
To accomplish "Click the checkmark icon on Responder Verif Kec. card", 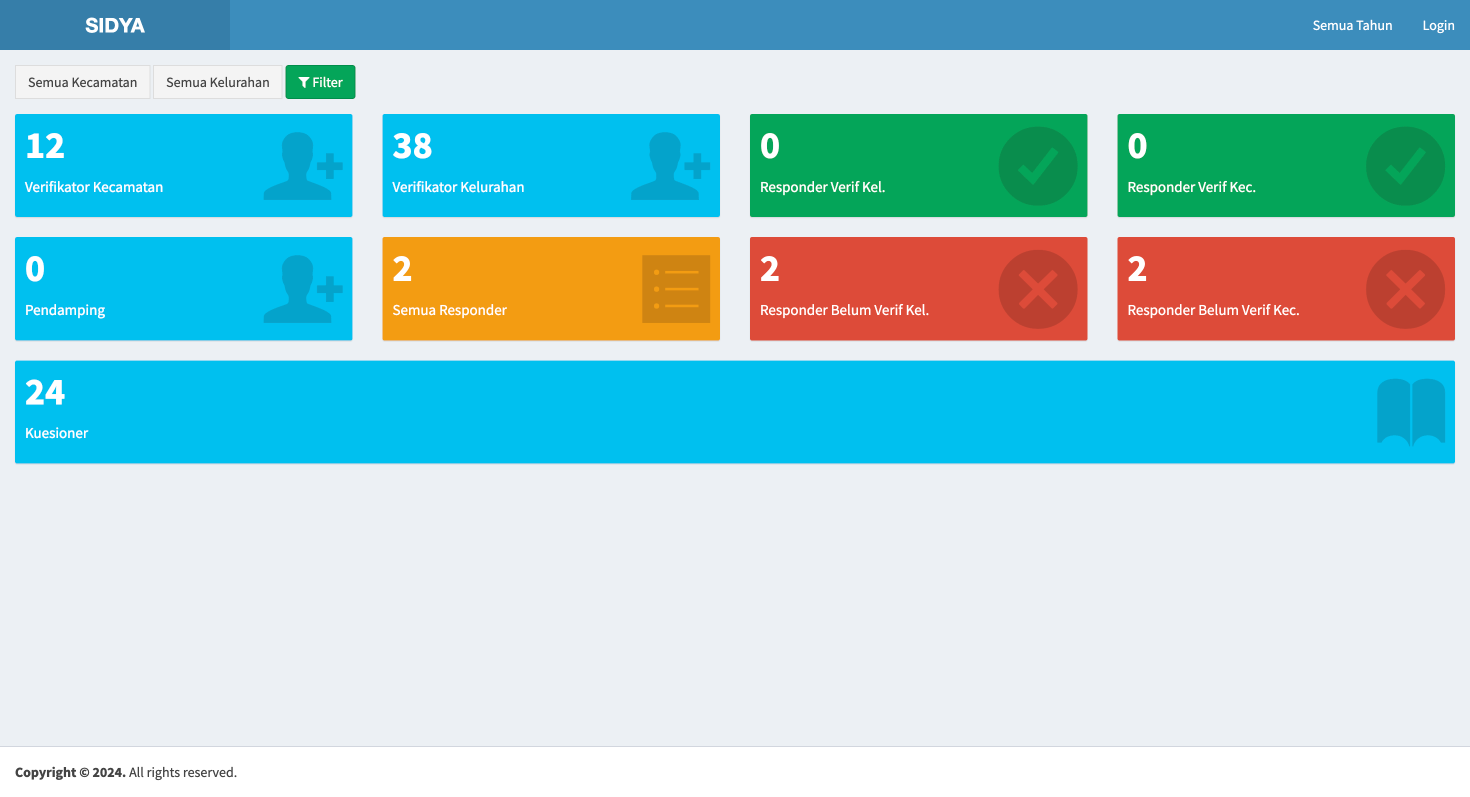I will click(x=1405, y=166).
